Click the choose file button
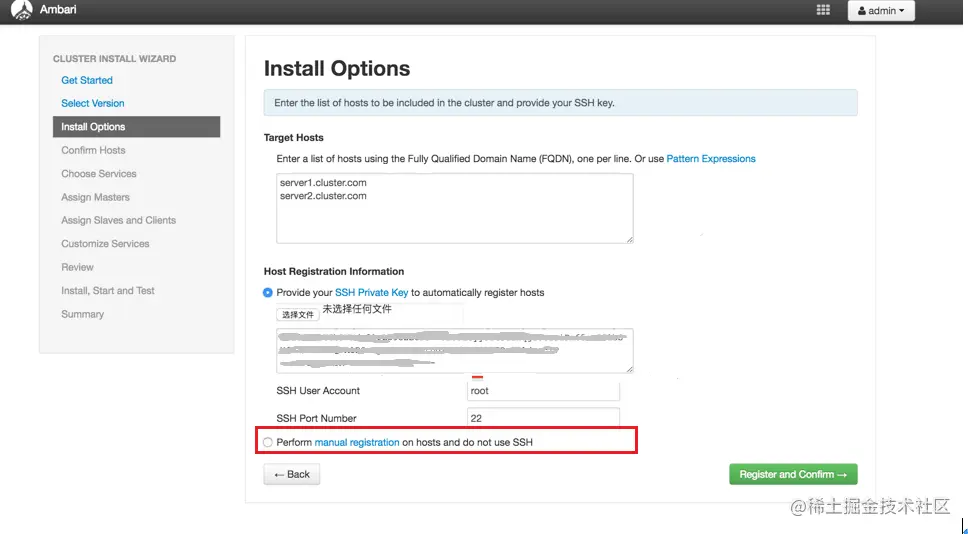The height and width of the screenshot is (534, 968). click(298, 314)
